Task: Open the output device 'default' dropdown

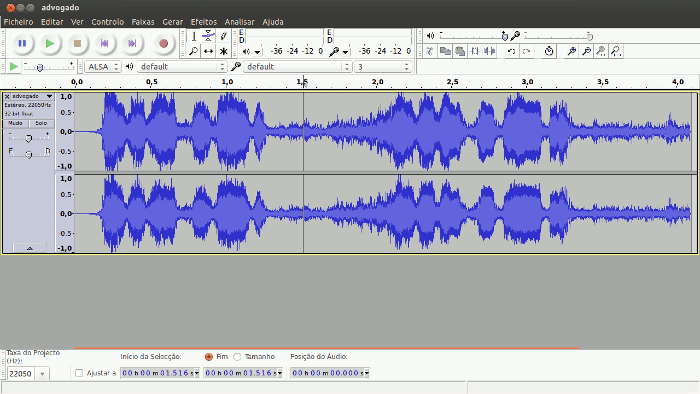Action: click(182, 66)
